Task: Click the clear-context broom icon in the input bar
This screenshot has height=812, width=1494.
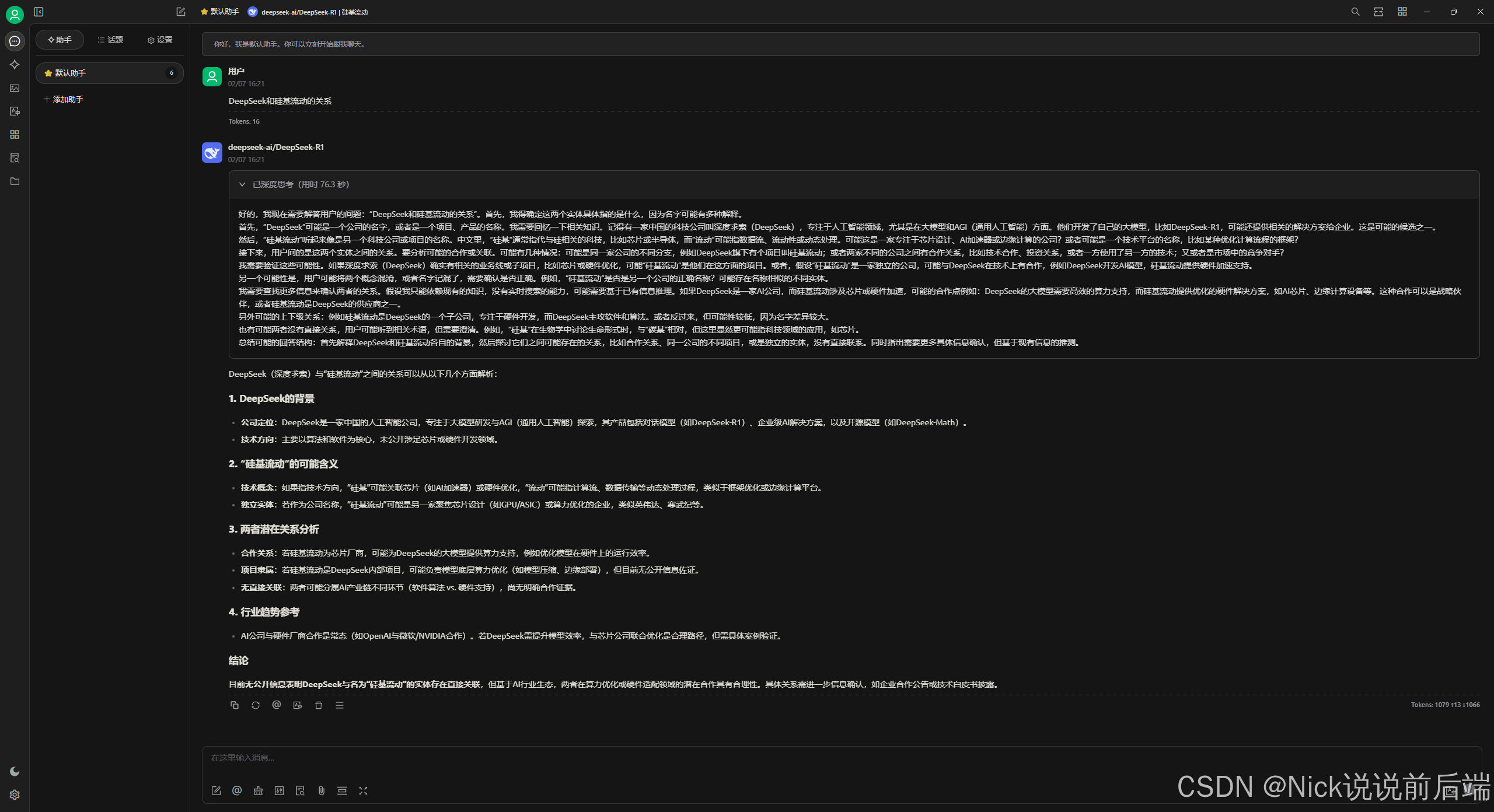Action: click(258, 791)
